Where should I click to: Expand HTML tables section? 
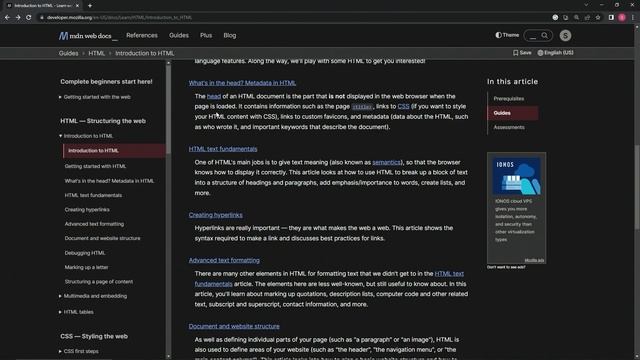click(x=76, y=312)
